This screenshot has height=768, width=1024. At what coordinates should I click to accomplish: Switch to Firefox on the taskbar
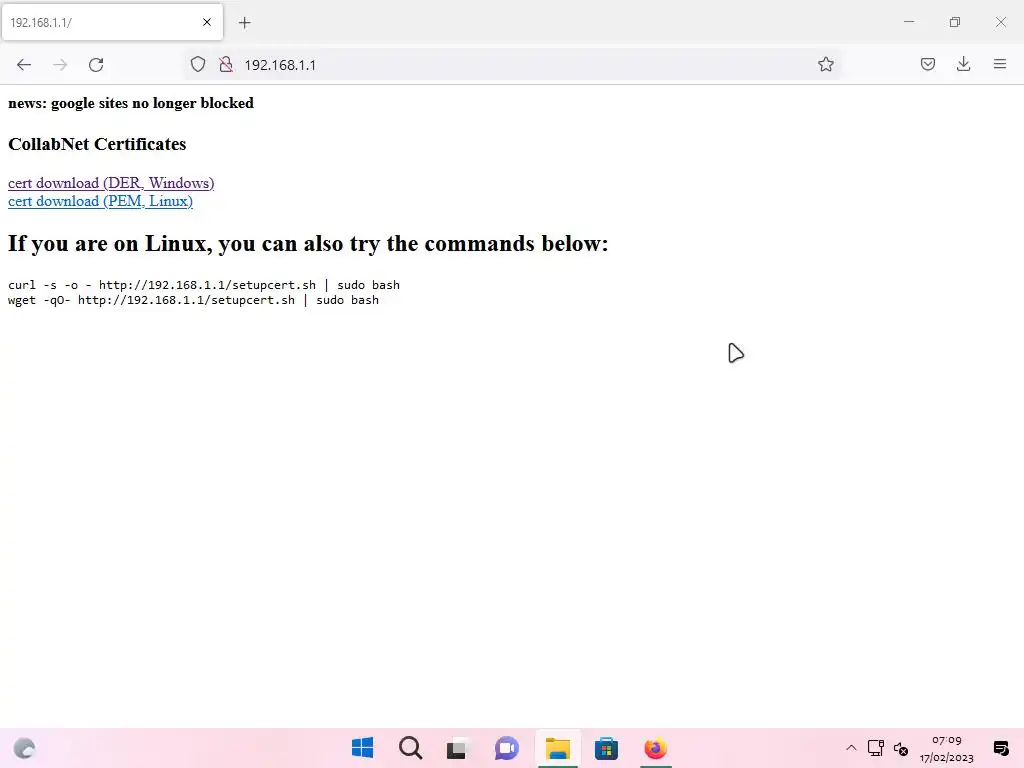[x=656, y=748]
